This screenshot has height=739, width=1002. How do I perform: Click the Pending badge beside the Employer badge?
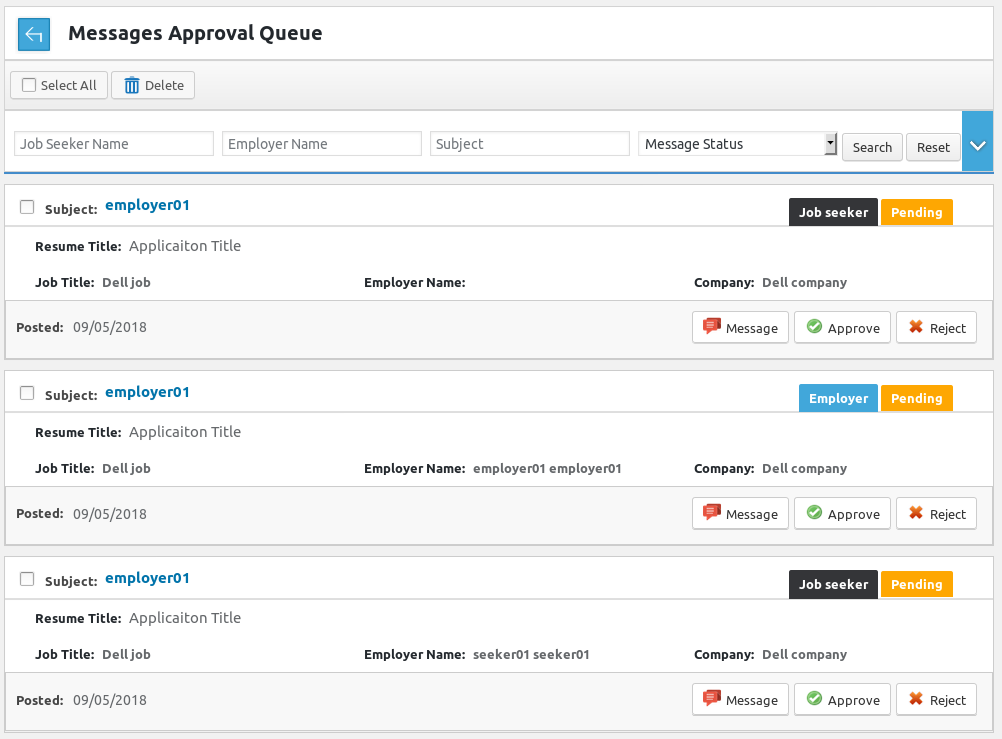pos(916,398)
